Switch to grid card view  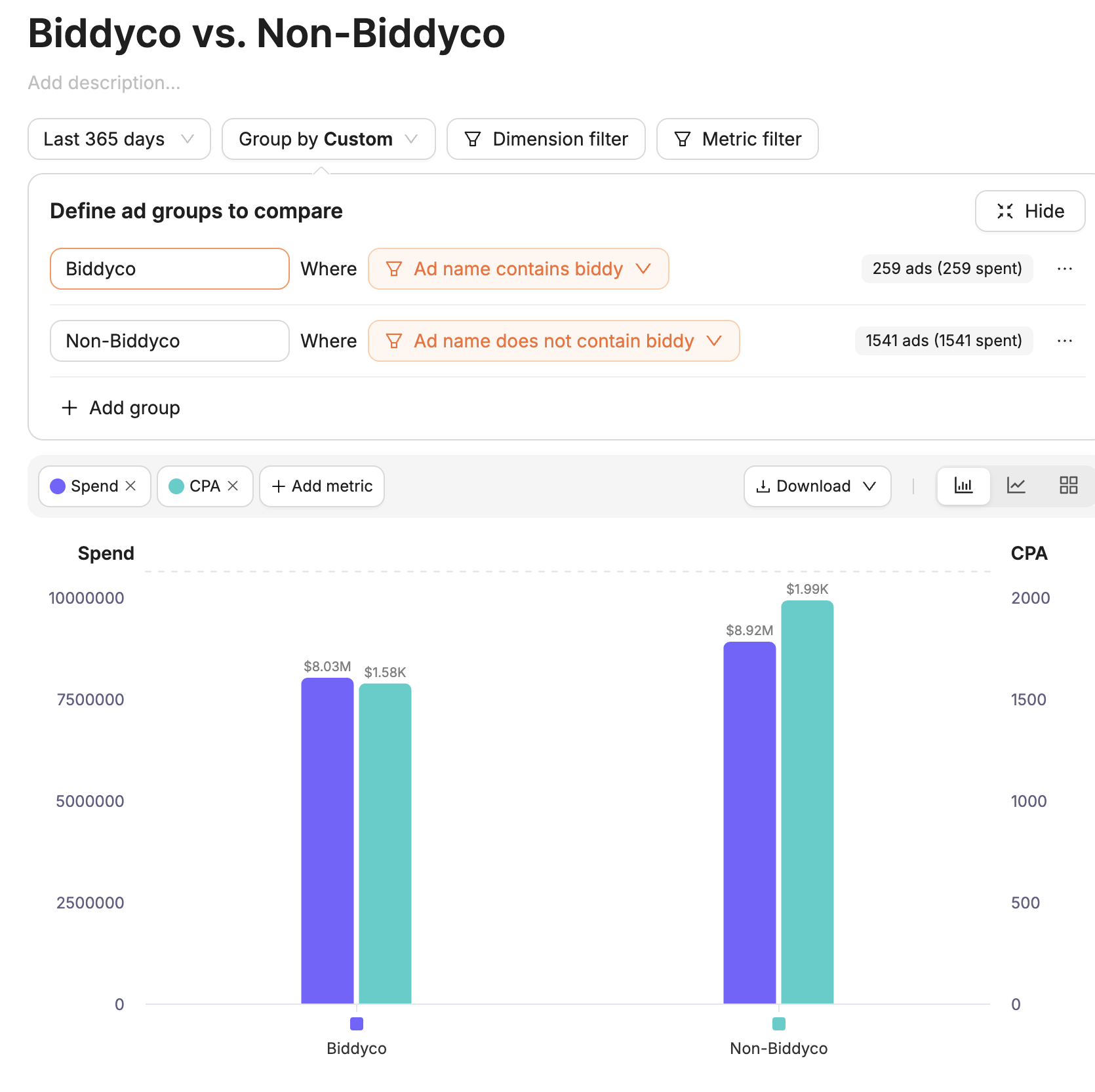(x=1068, y=486)
